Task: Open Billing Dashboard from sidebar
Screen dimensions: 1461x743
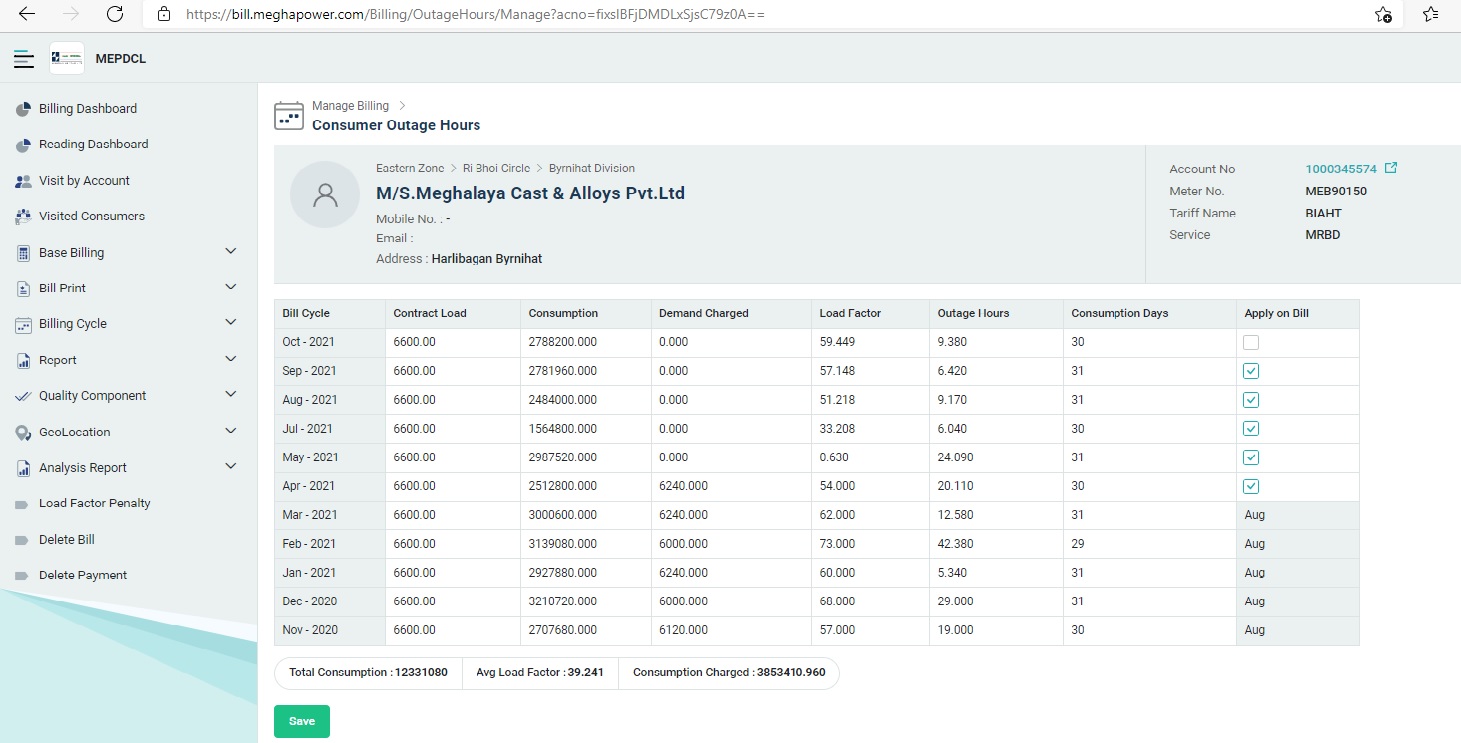Action: (88, 109)
